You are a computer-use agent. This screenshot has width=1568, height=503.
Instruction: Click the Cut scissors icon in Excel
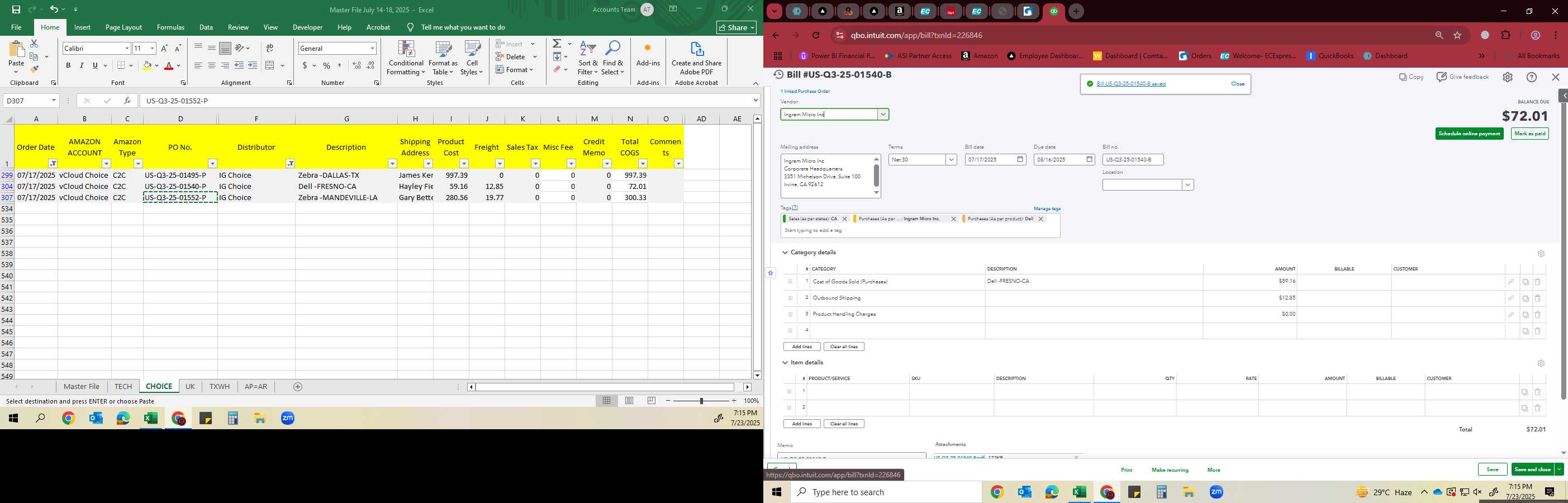[34, 44]
